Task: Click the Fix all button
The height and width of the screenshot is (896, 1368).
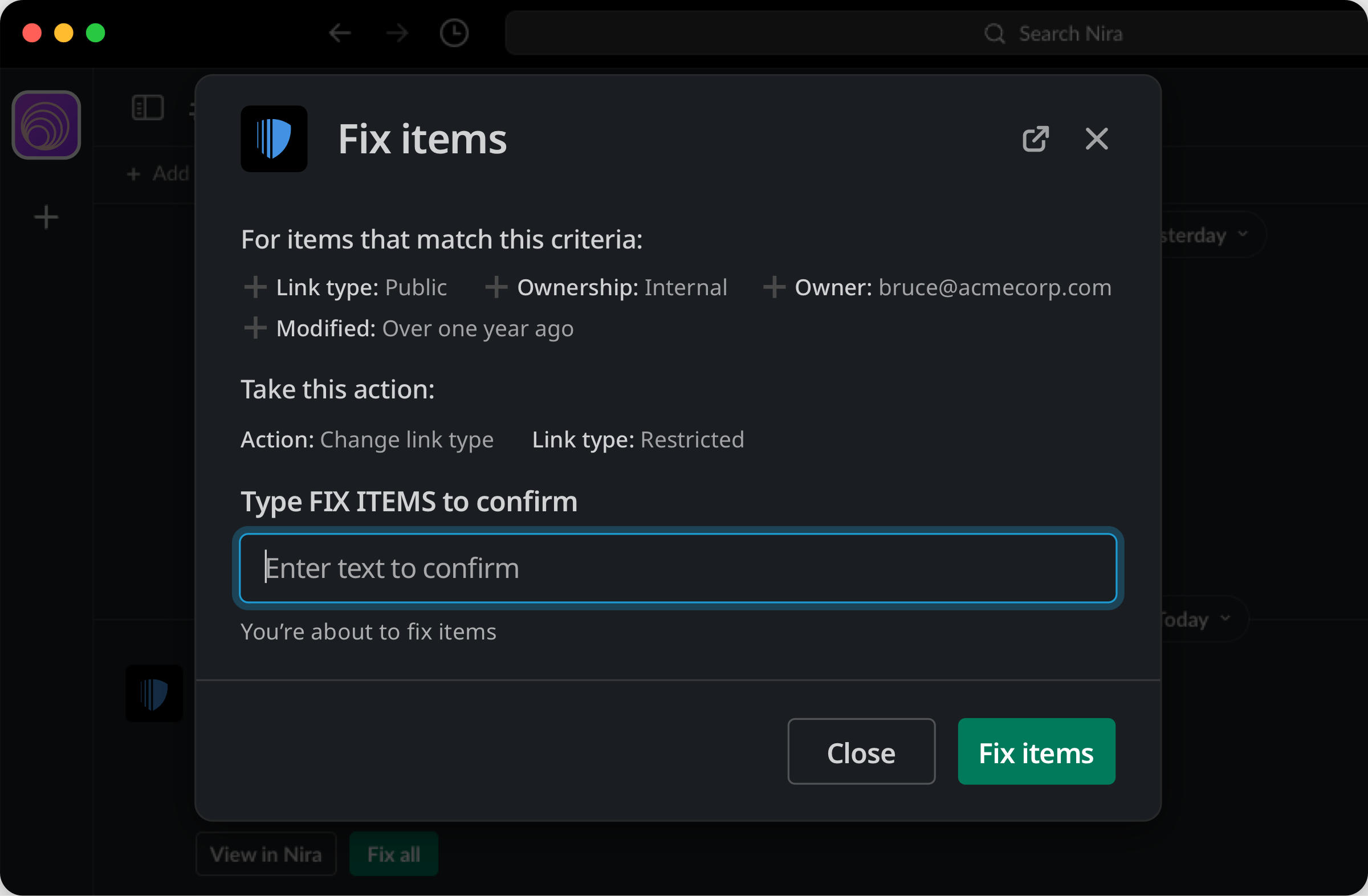Action: 393,854
